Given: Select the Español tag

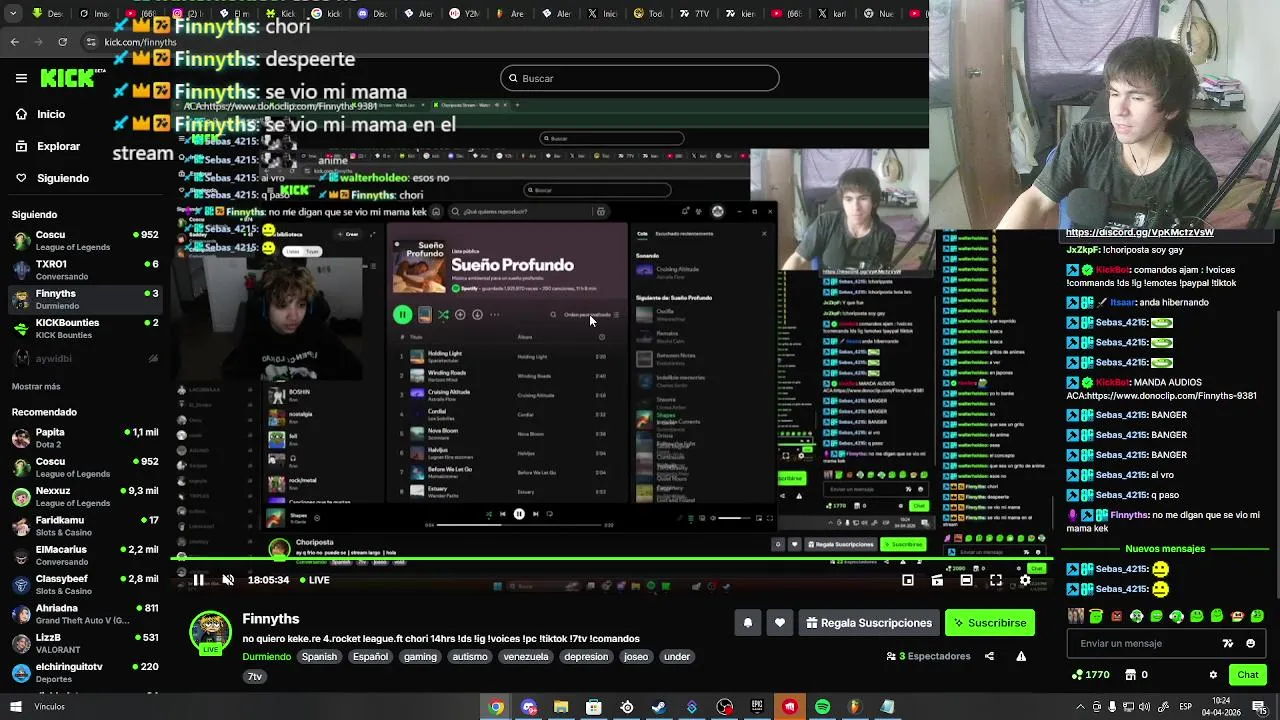Looking at the screenshot, I should 370,657.
